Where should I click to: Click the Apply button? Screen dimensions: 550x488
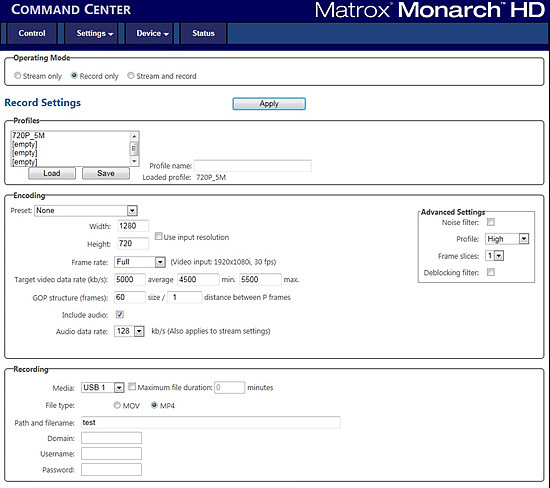pos(269,104)
